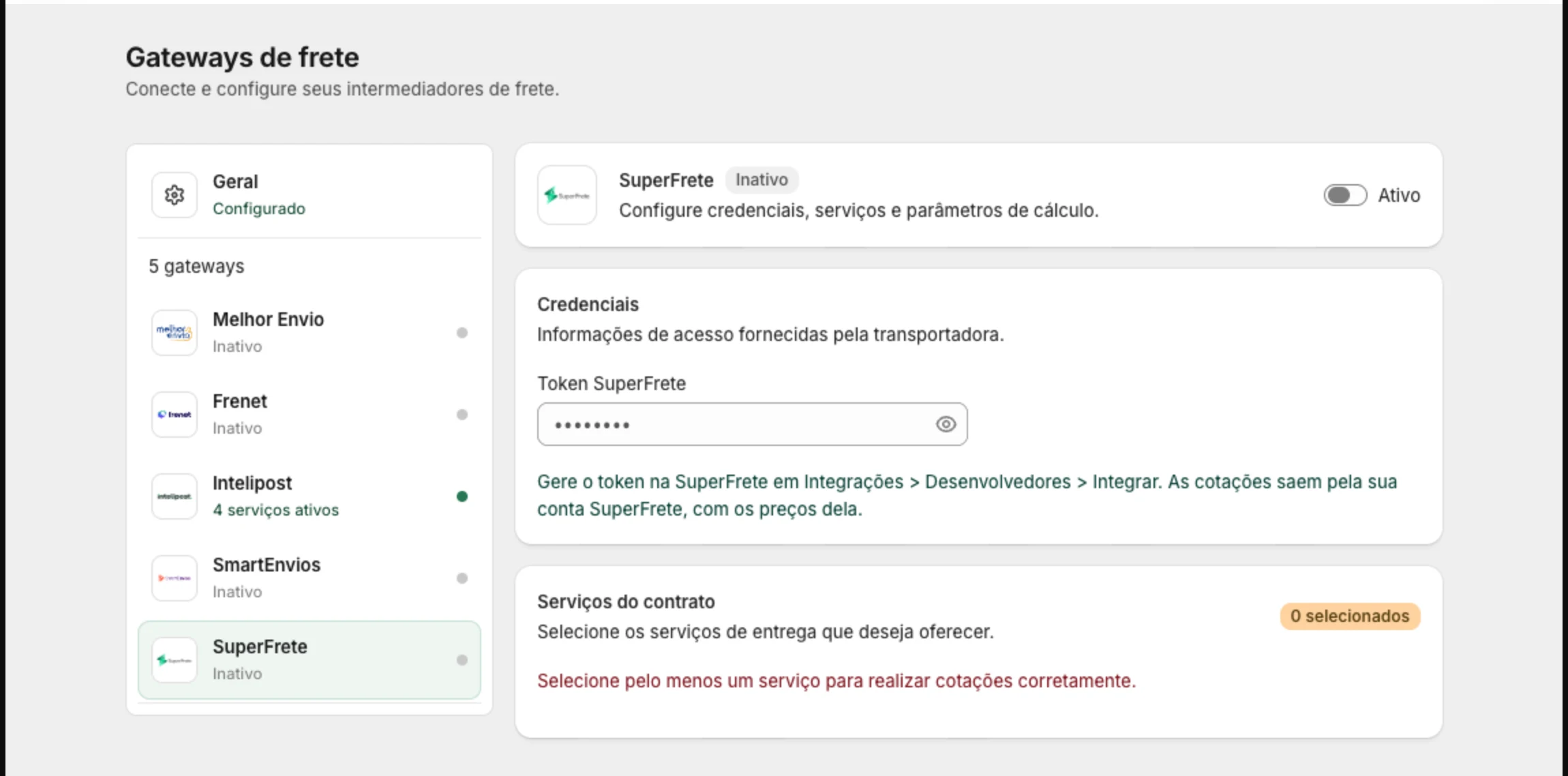Focus the Token SuperFrete password field
Image resolution: width=1568 pixels, height=776 pixels.
click(752, 424)
